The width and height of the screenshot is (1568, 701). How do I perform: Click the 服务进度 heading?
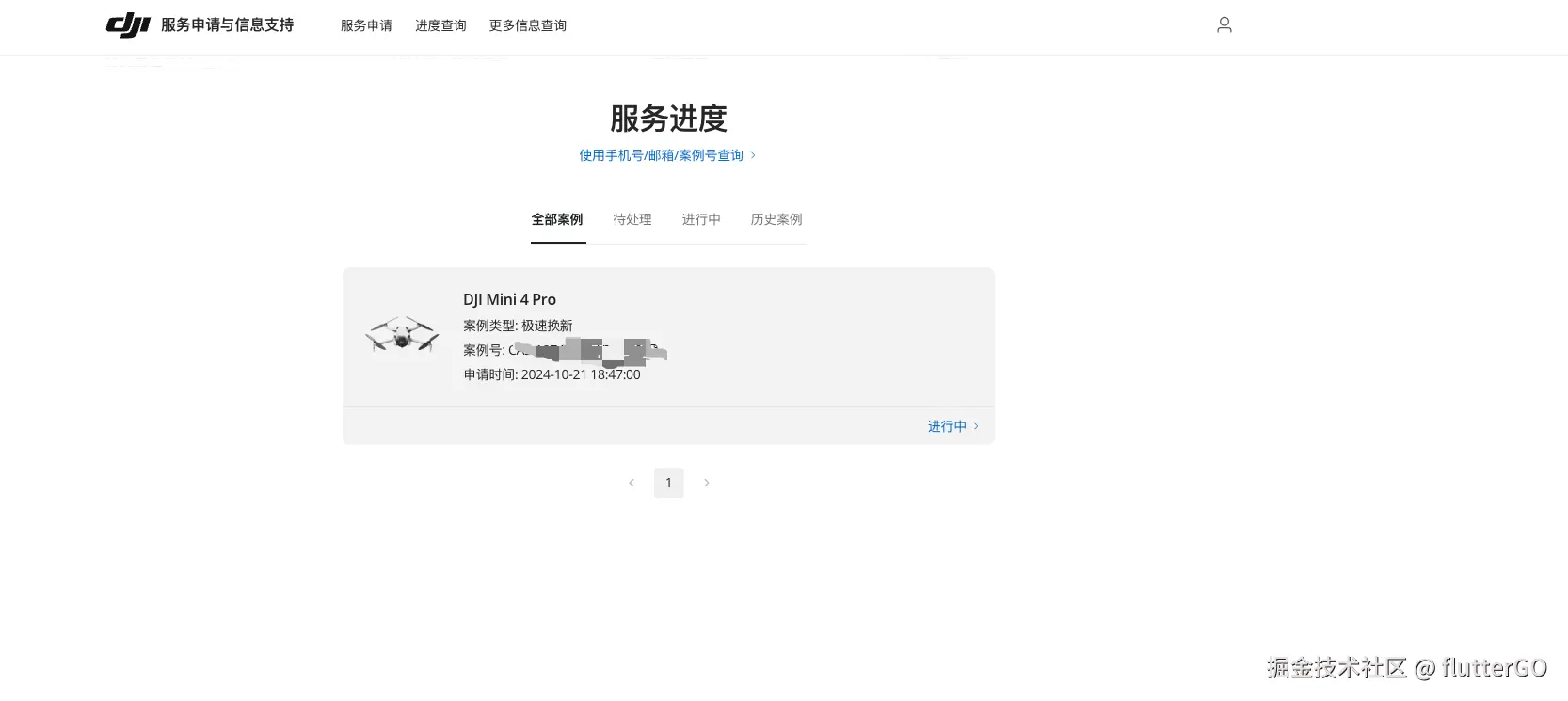tap(668, 119)
